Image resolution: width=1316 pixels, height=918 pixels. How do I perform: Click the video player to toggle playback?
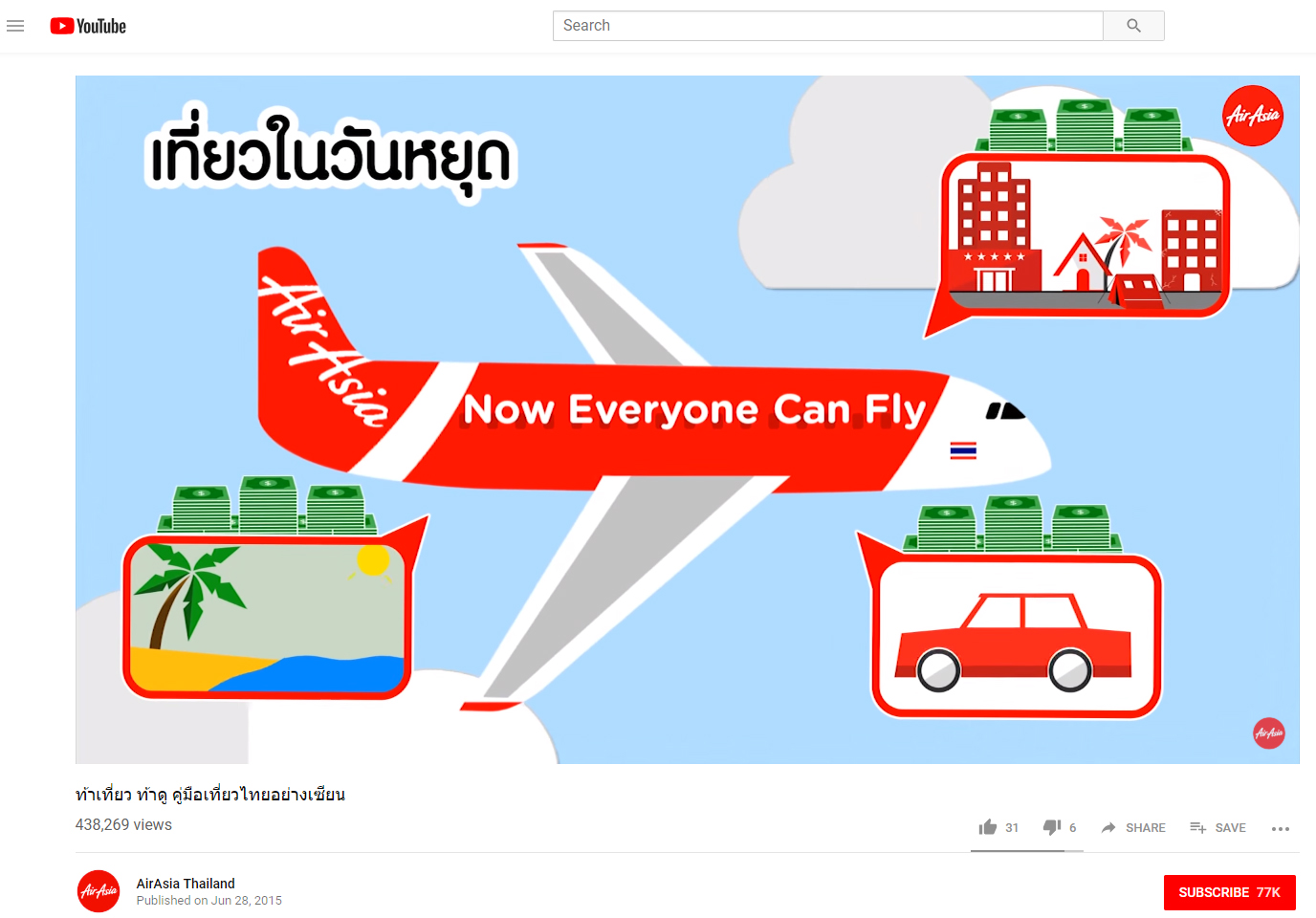(x=687, y=420)
